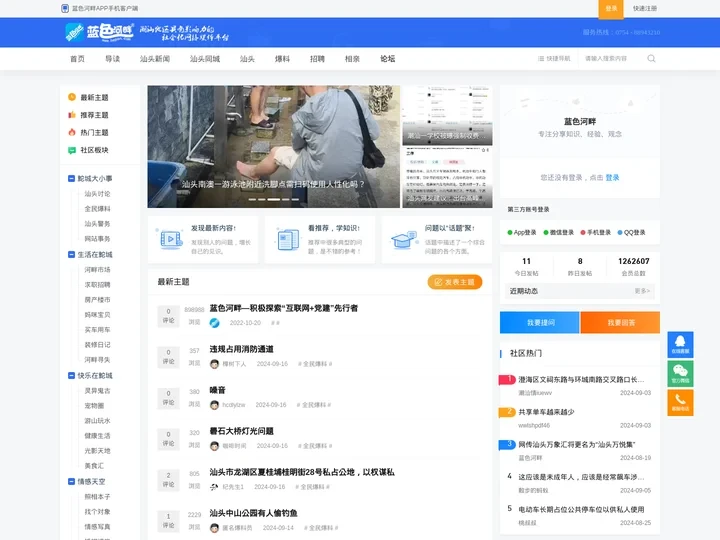Select the first carousel indicator dash
Viewport: 720px width, 540px height.
pyautogui.click(x=252, y=200)
